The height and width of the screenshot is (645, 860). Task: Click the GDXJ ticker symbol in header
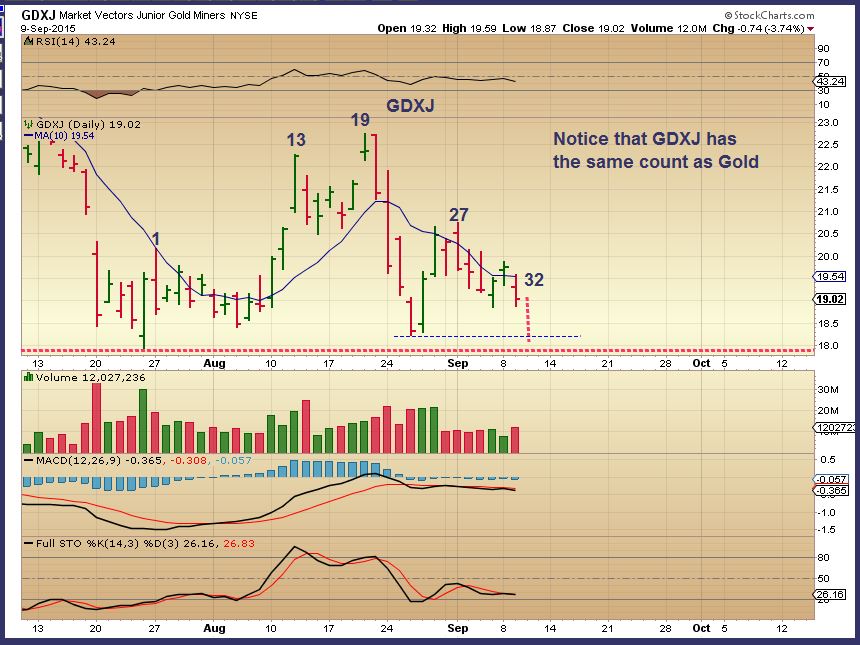(38, 15)
